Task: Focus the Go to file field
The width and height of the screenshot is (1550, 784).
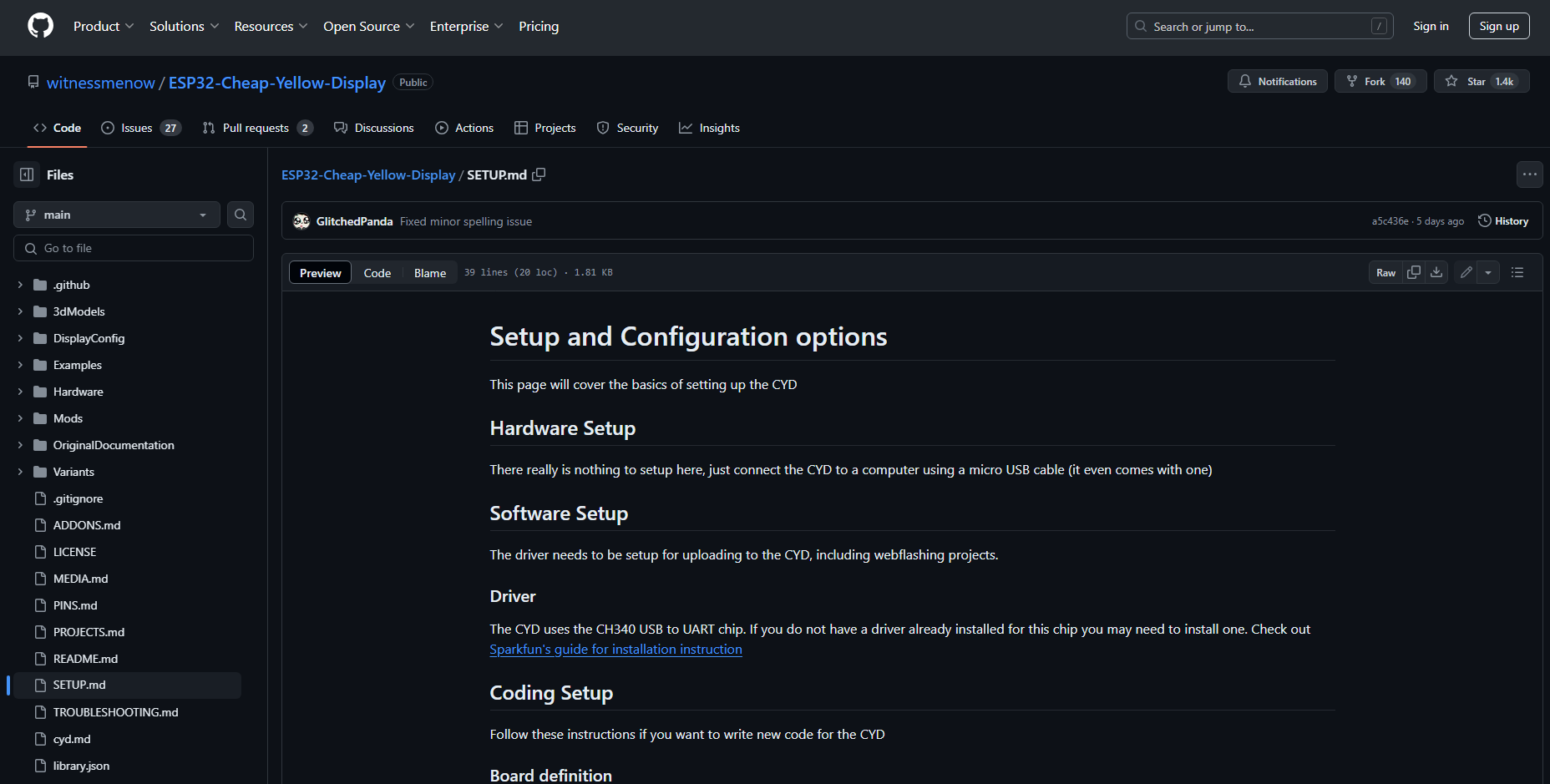Action: click(134, 248)
